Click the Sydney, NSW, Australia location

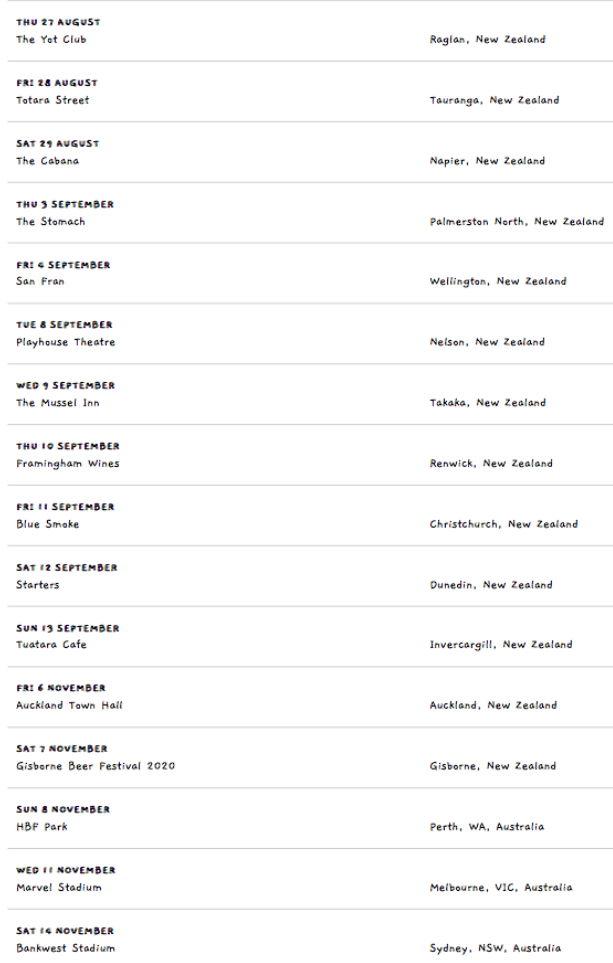click(x=495, y=948)
